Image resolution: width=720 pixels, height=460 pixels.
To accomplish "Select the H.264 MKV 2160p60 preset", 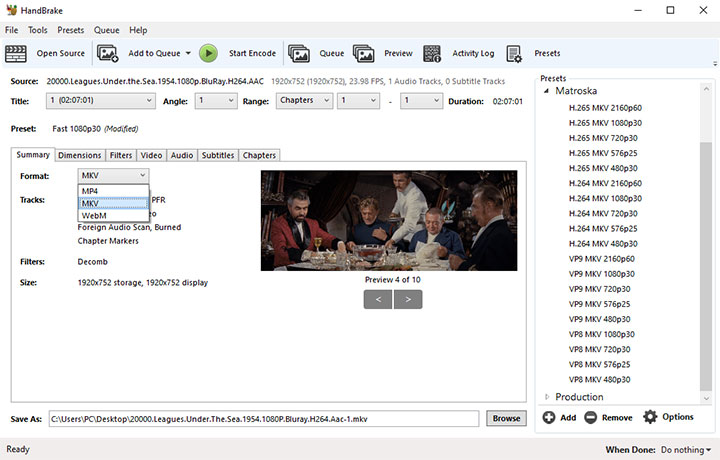I will click(605, 183).
